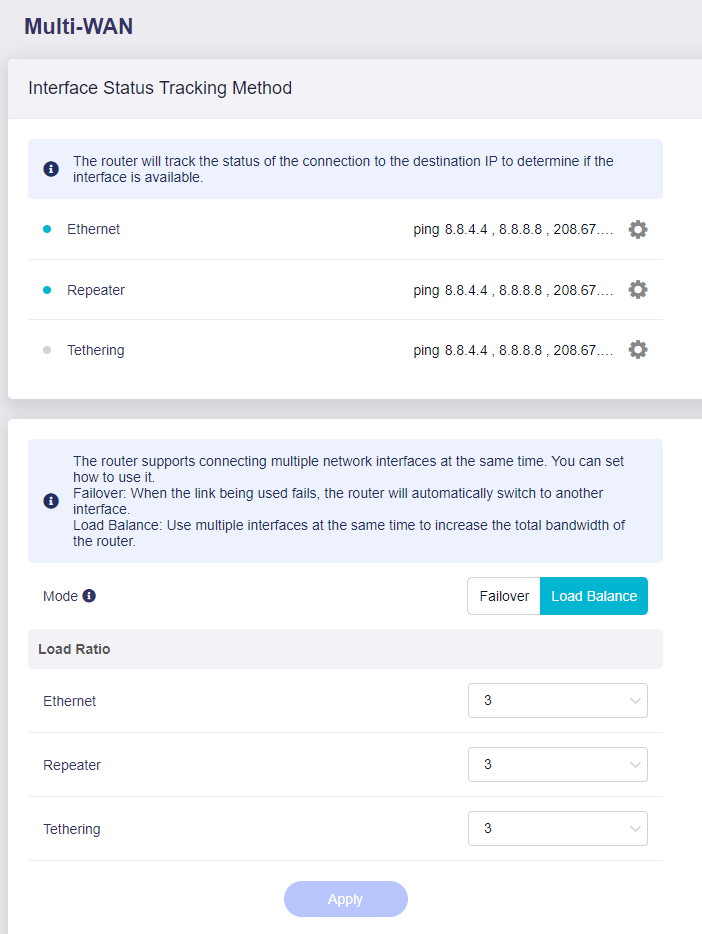Open the Ethernet load ratio dropdown
This screenshot has height=934, width=702.
pyautogui.click(x=557, y=700)
